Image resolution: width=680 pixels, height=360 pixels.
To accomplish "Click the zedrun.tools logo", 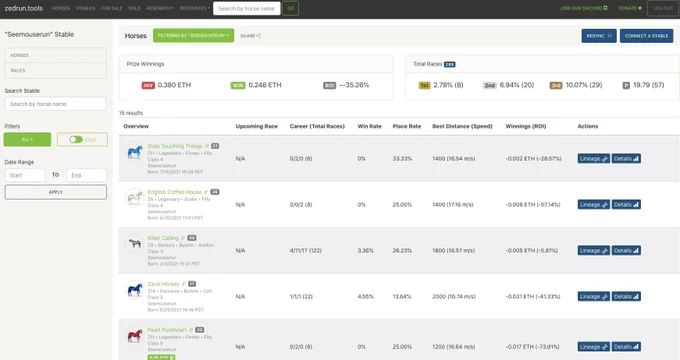I will [23, 8].
